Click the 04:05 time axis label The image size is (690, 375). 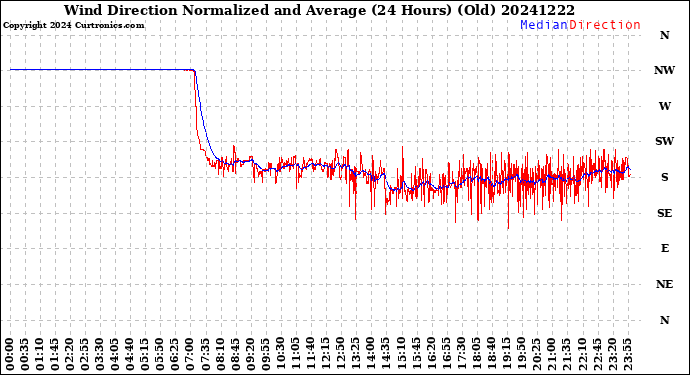pyautogui.click(x=115, y=354)
